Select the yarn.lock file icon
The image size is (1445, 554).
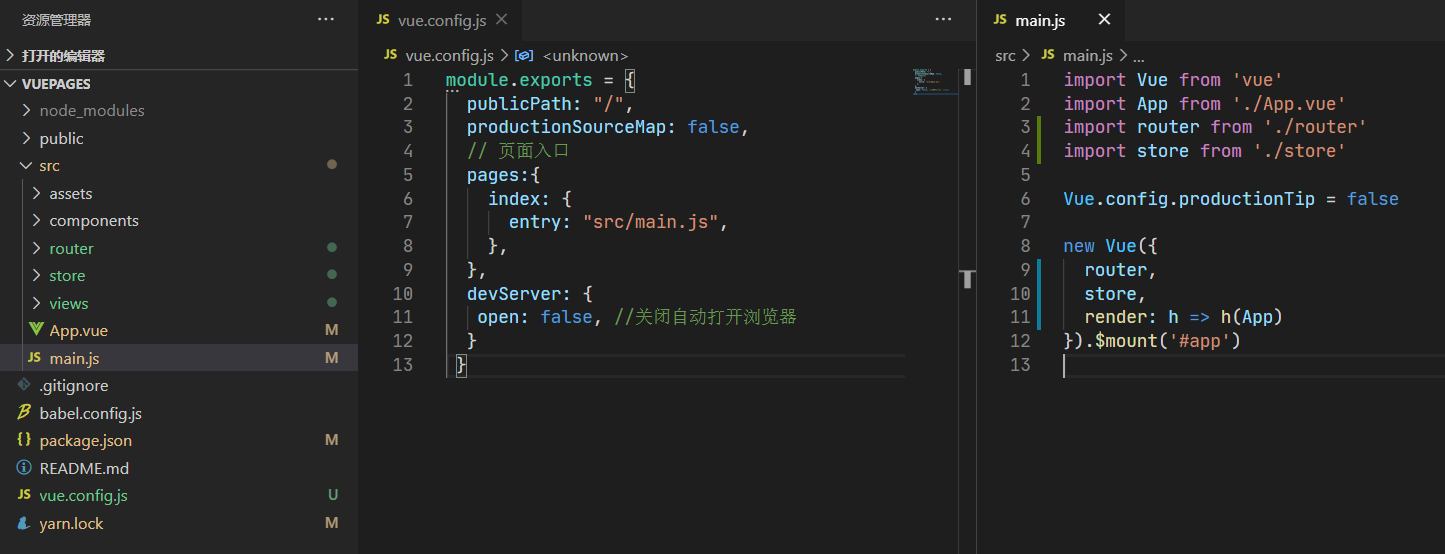point(24,523)
